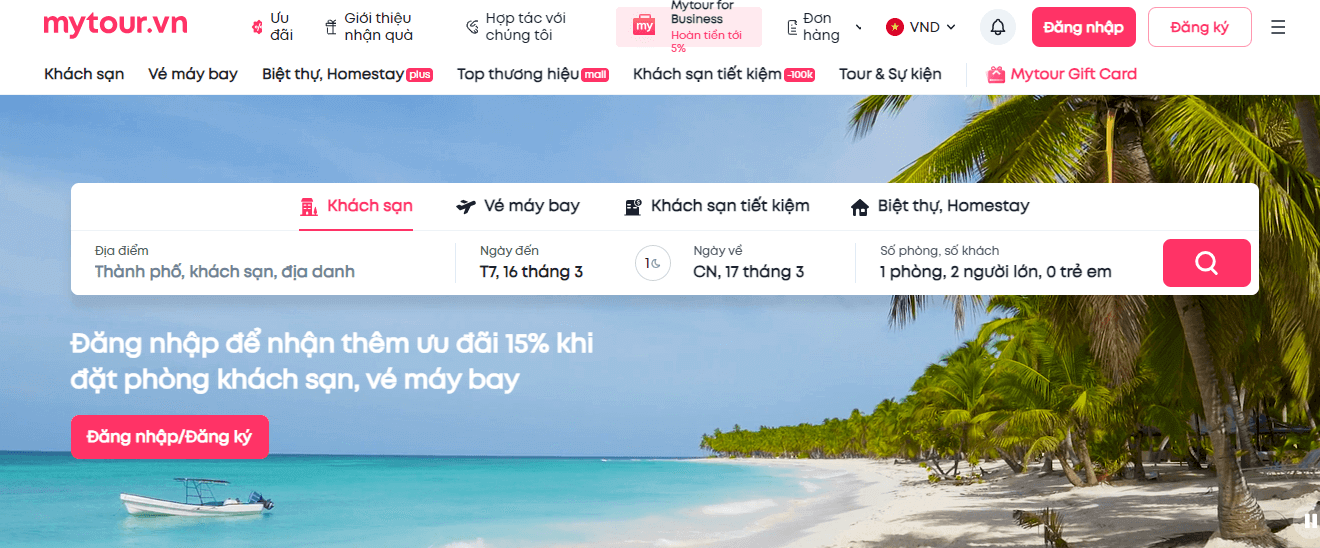The height and width of the screenshot is (548, 1320).
Task: Click the mytour.vn logo
Action: 116,25
